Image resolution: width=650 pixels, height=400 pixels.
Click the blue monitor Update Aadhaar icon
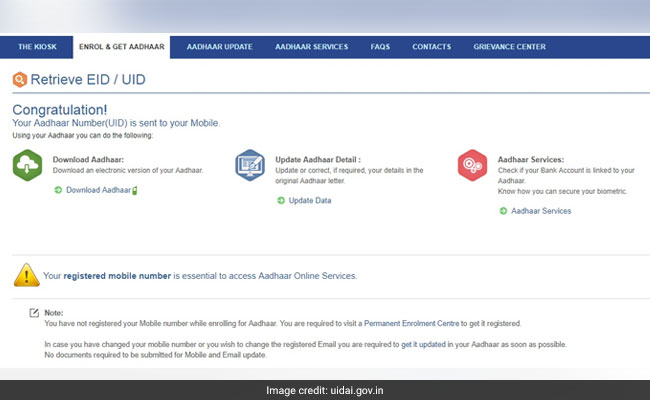tap(250, 165)
